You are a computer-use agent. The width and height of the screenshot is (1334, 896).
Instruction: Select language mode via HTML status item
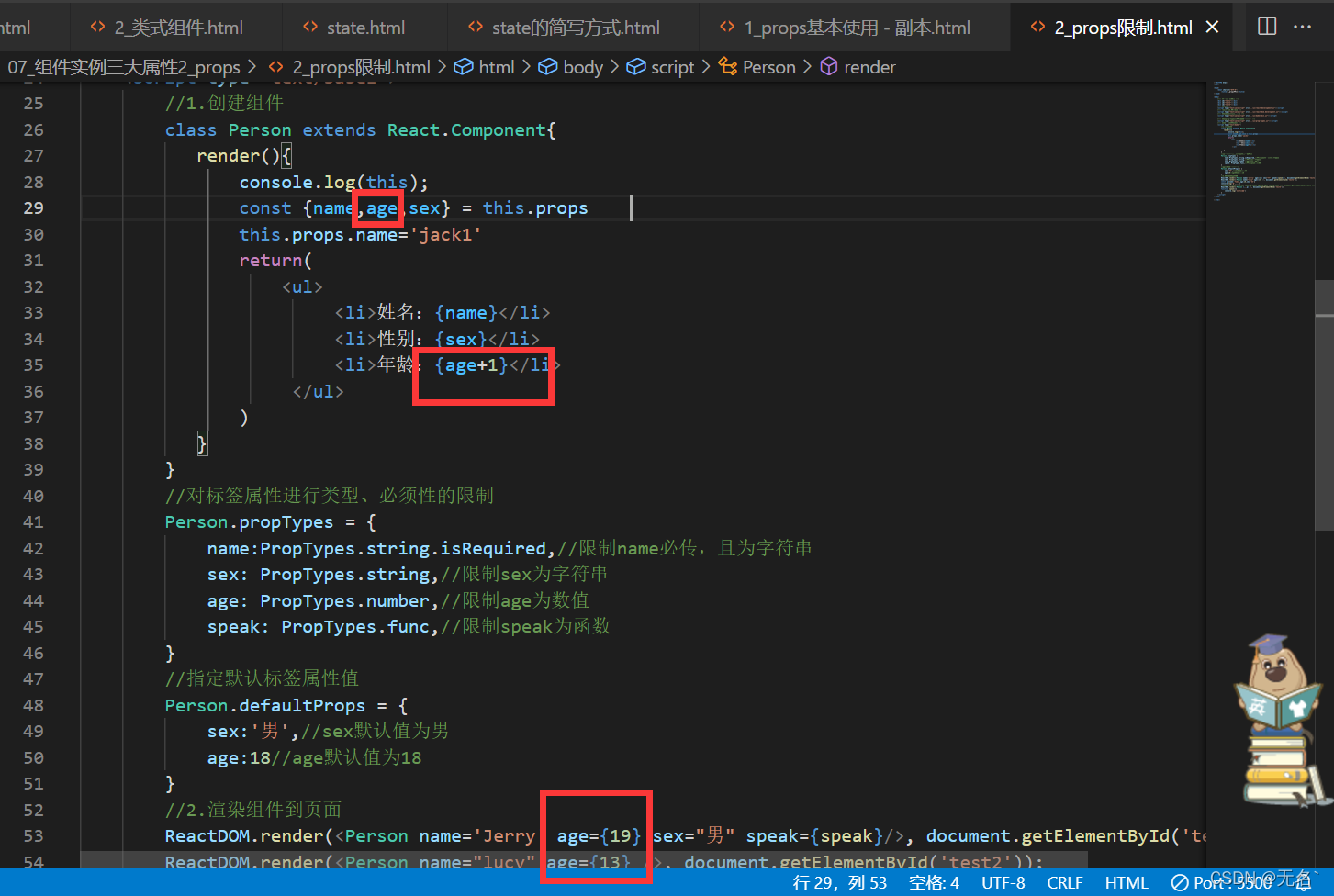[1127, 882]
